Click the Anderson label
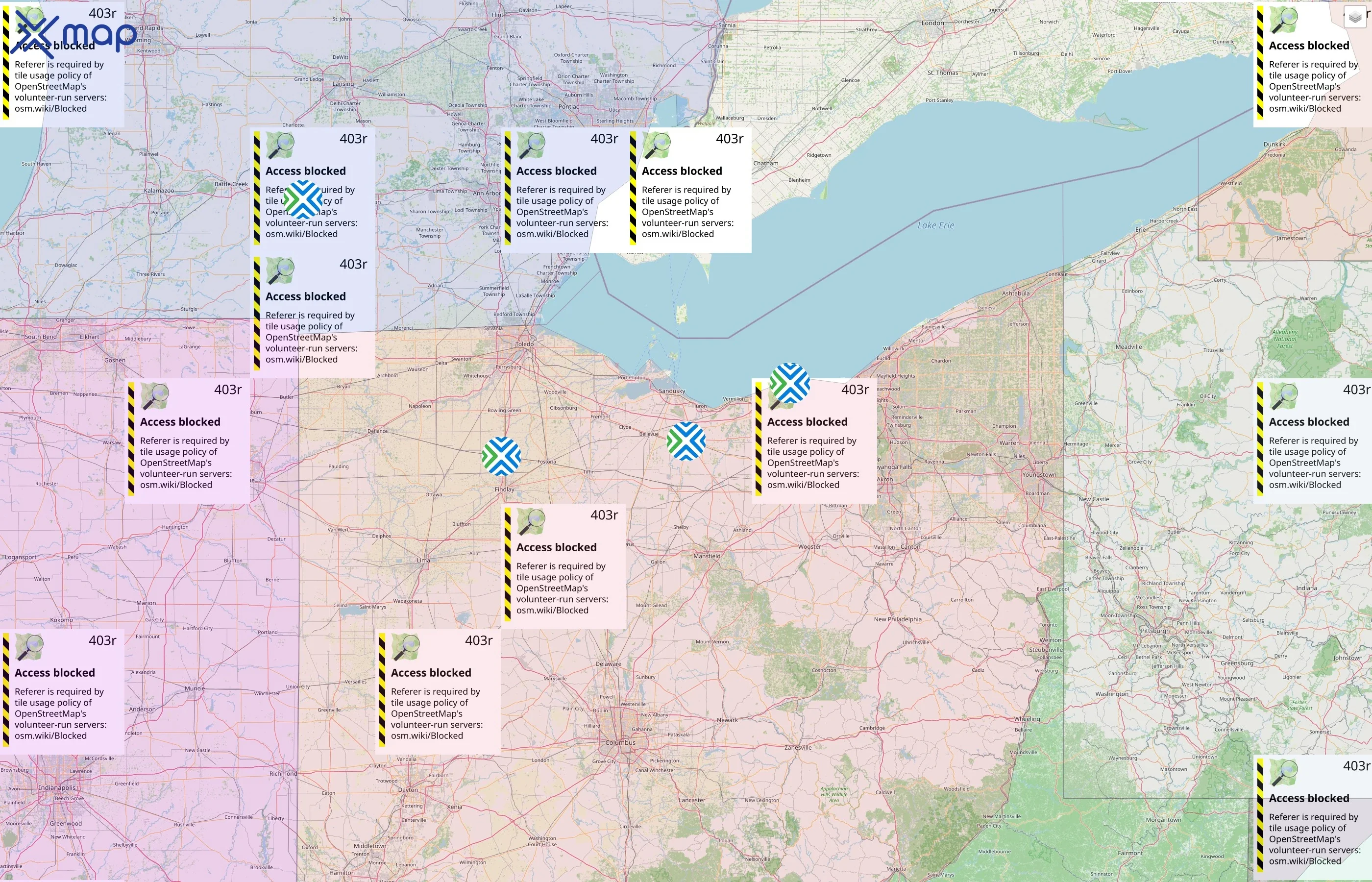Image resolution: width=1372 pixels, height=882 pixels. pos(142,709)
